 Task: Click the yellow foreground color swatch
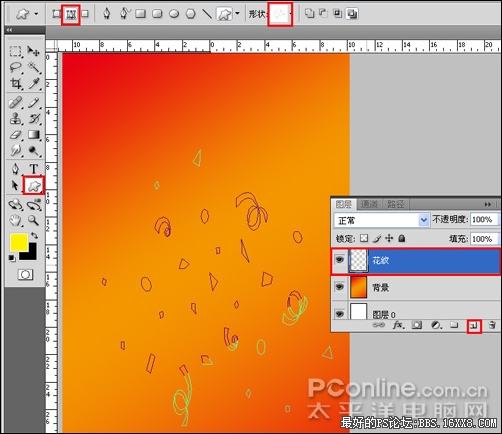[x=18, y=242]
